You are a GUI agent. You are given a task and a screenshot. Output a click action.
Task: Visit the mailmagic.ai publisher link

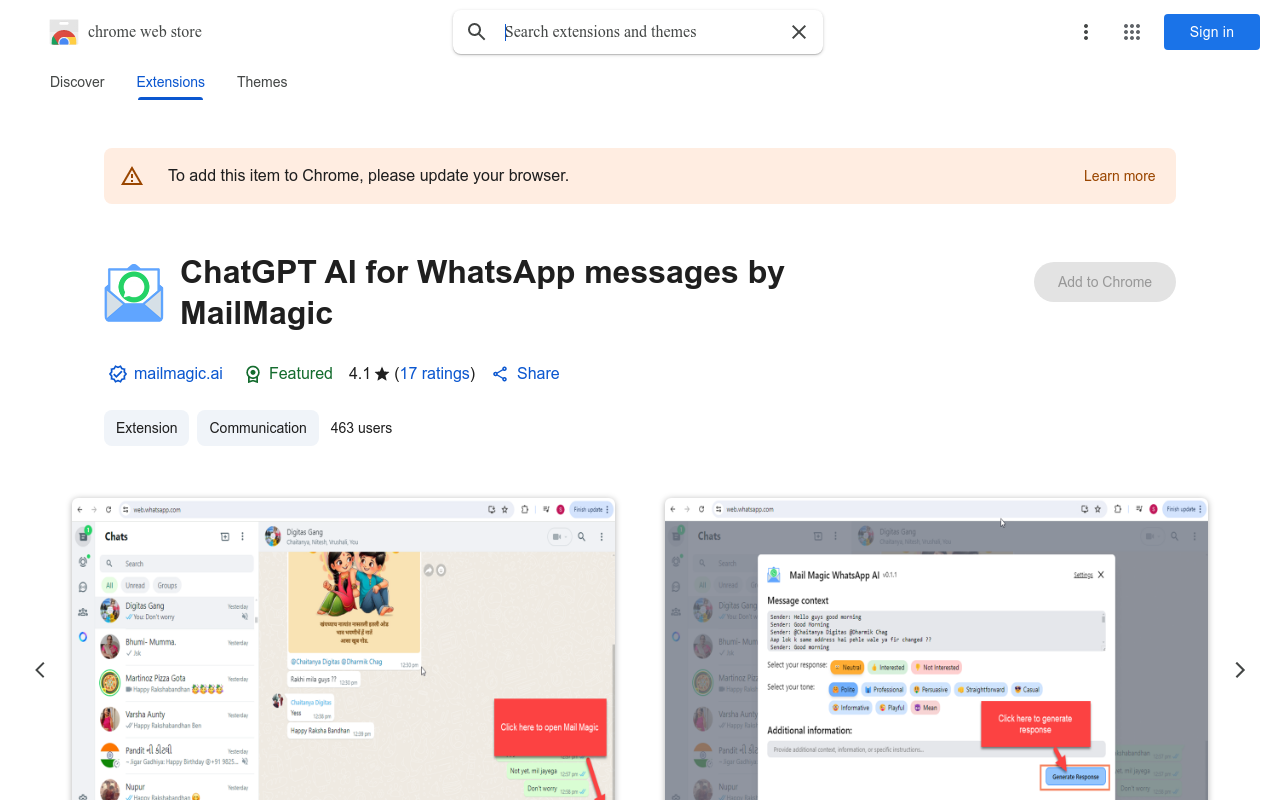(x=178, y=374)
